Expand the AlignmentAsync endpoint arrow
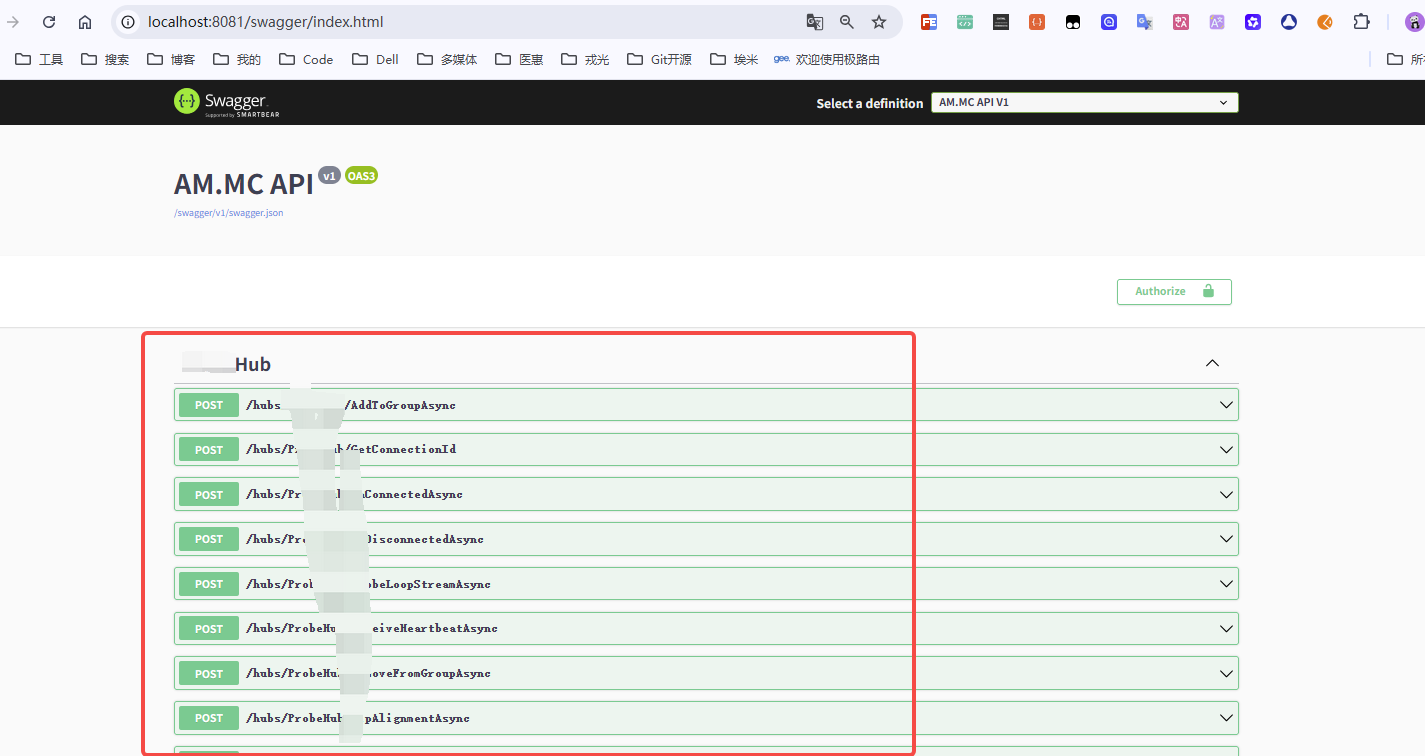This screenshot has height=756, width=1425. tap(1226, 718)
